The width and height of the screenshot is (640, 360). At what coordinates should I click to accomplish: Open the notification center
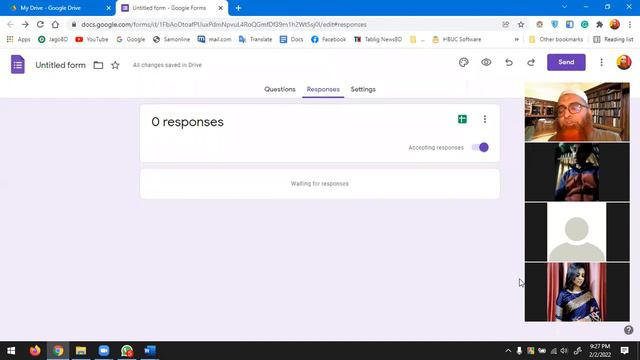(x=624, y=351)
